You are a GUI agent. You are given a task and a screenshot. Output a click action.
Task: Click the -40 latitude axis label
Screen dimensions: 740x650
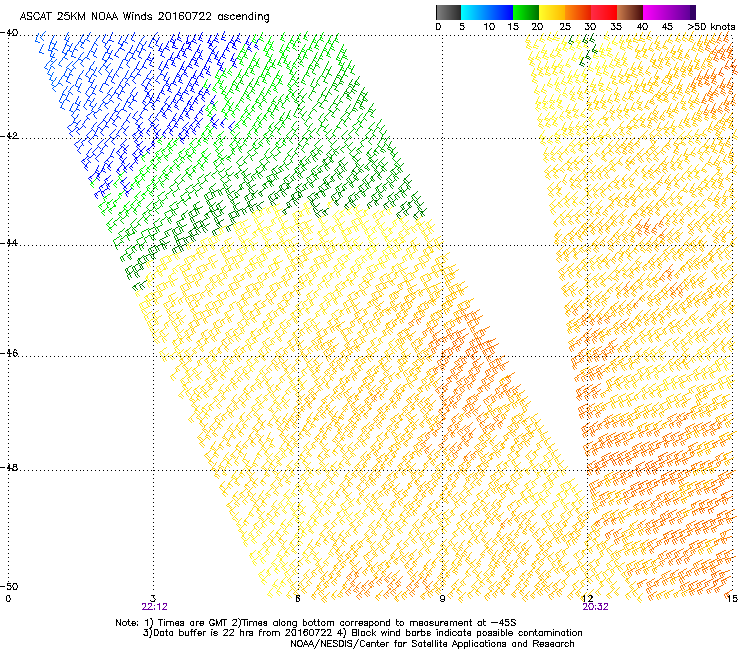point(9,33)
